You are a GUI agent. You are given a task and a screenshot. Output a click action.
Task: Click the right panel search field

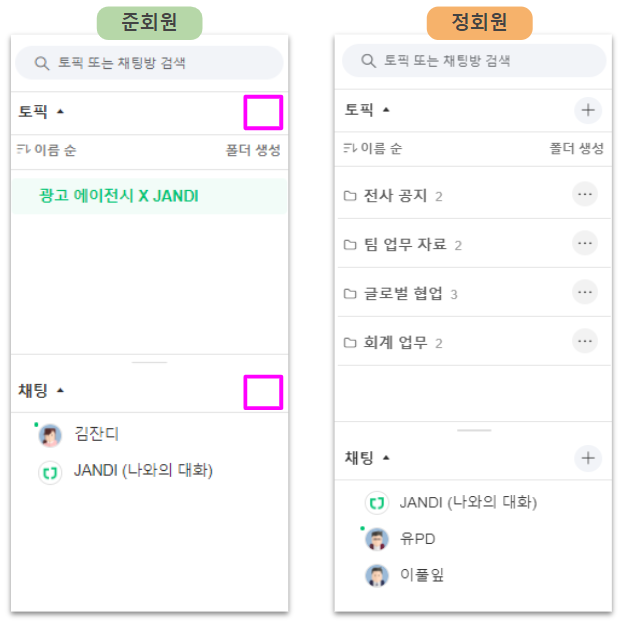pyautogui.click(x=474, y=60)
